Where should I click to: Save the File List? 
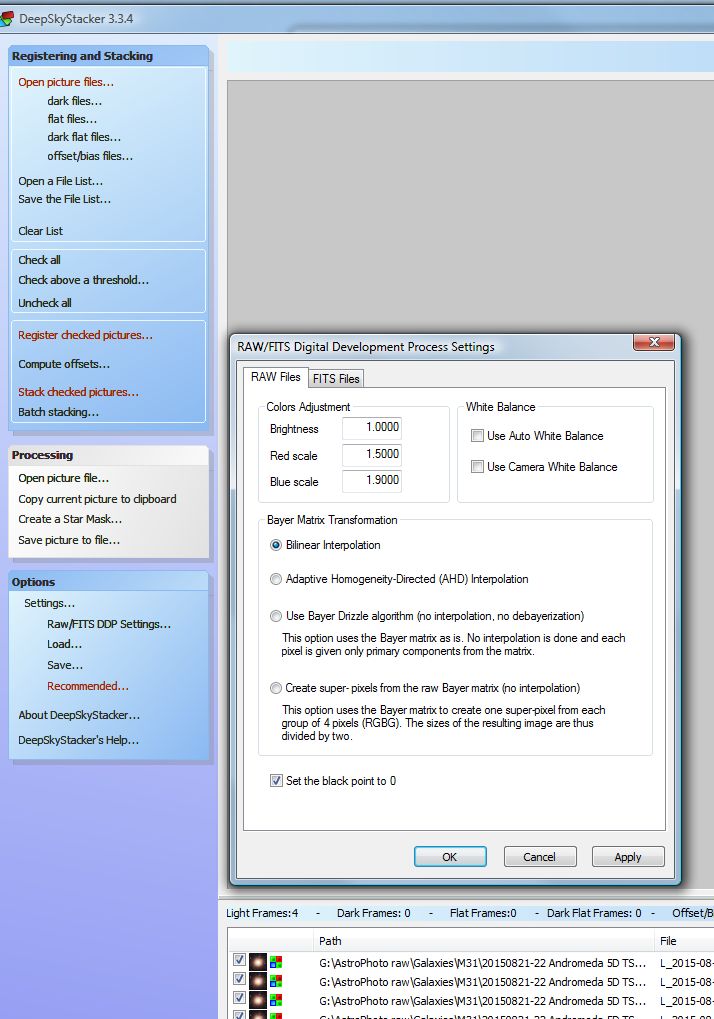64,199
